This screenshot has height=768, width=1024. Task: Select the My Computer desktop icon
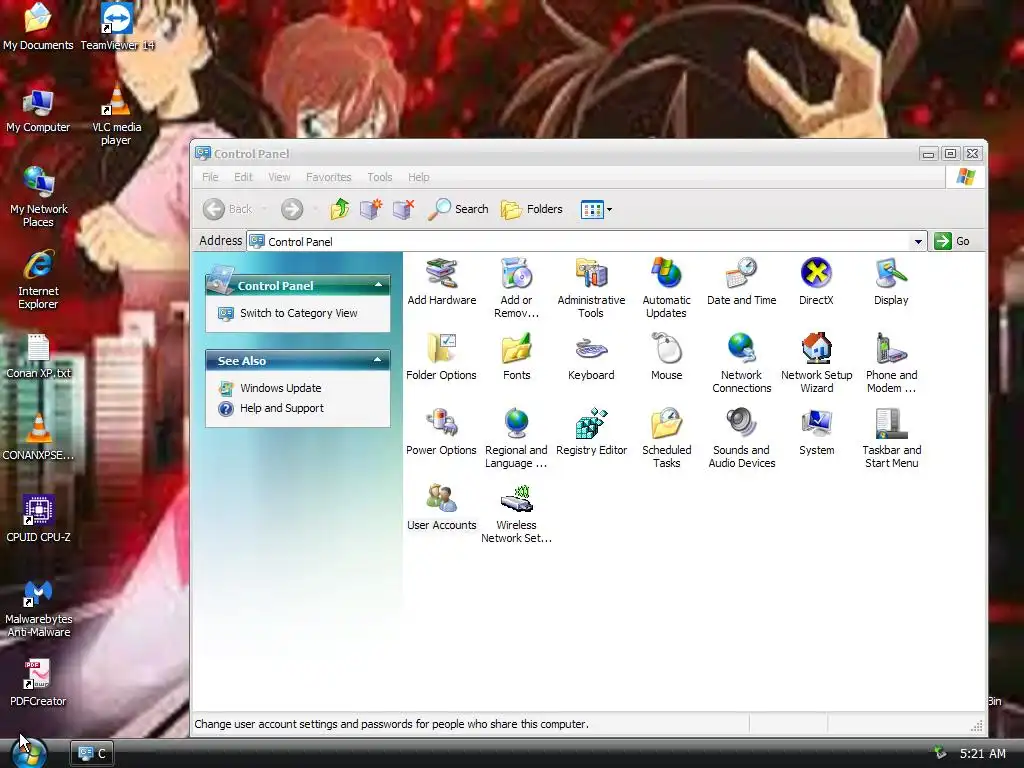click(38, 112)
